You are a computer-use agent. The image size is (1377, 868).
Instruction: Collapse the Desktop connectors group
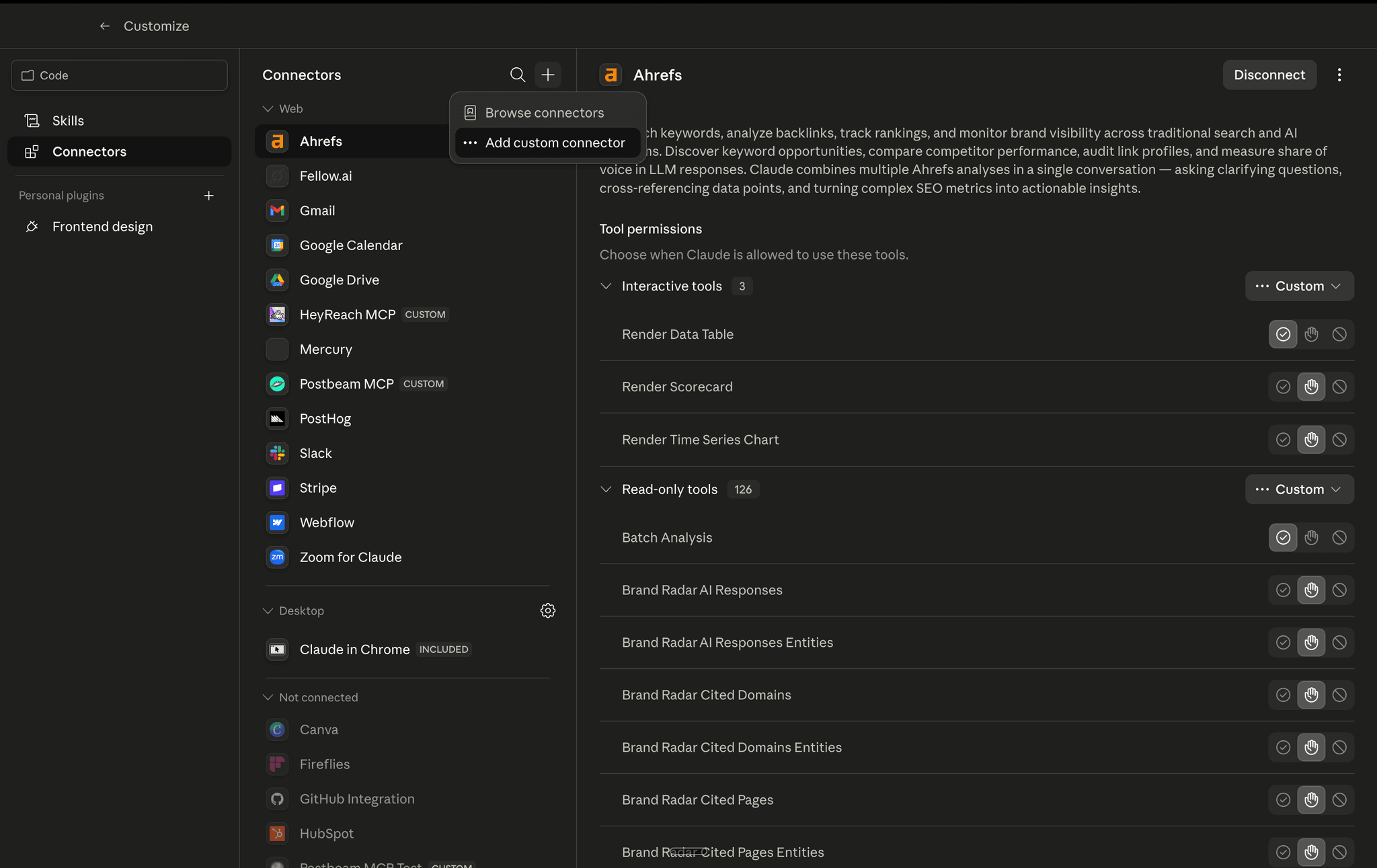coord(268,610)
